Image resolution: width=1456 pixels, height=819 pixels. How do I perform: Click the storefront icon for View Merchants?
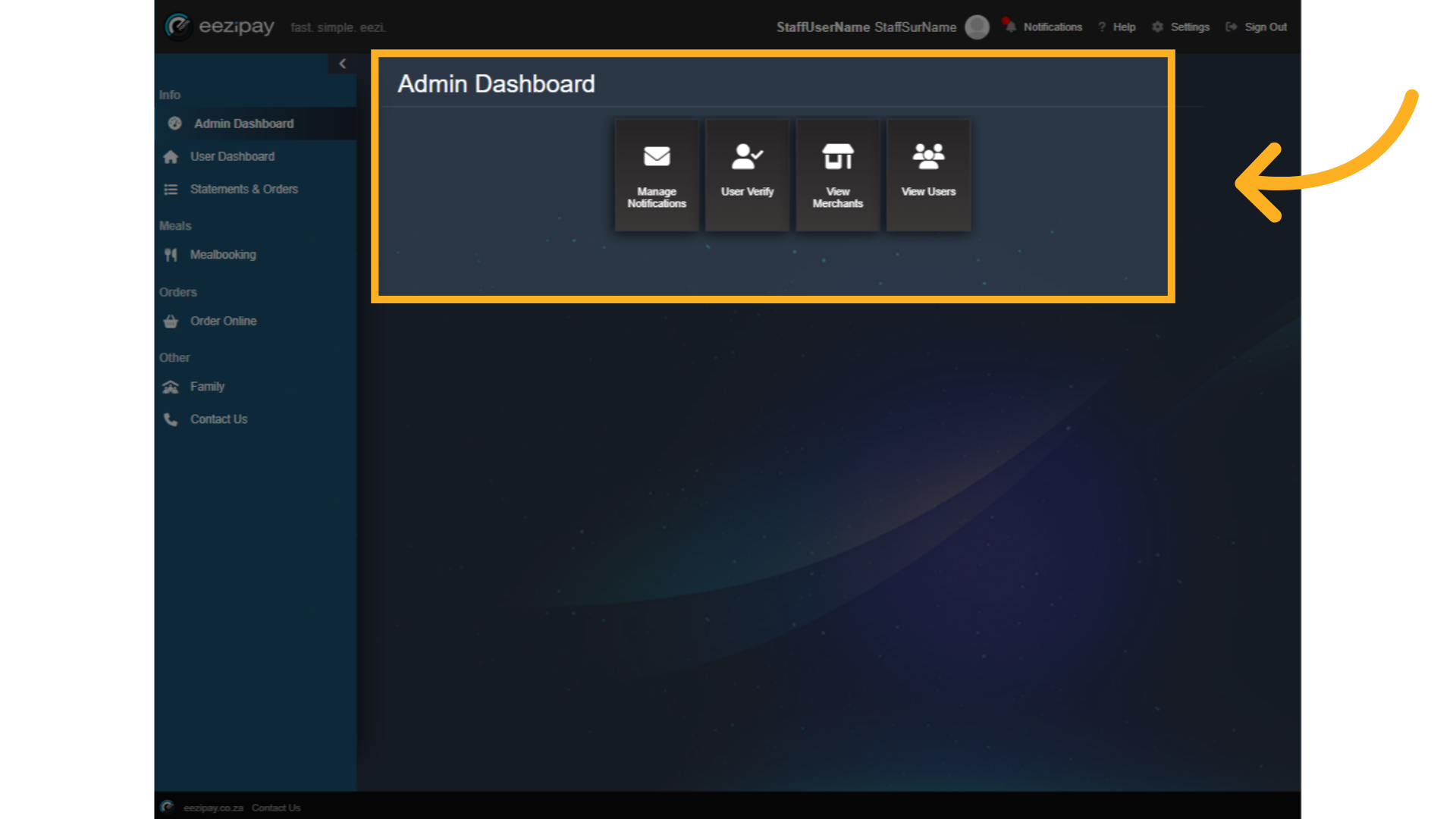[838, 156]
